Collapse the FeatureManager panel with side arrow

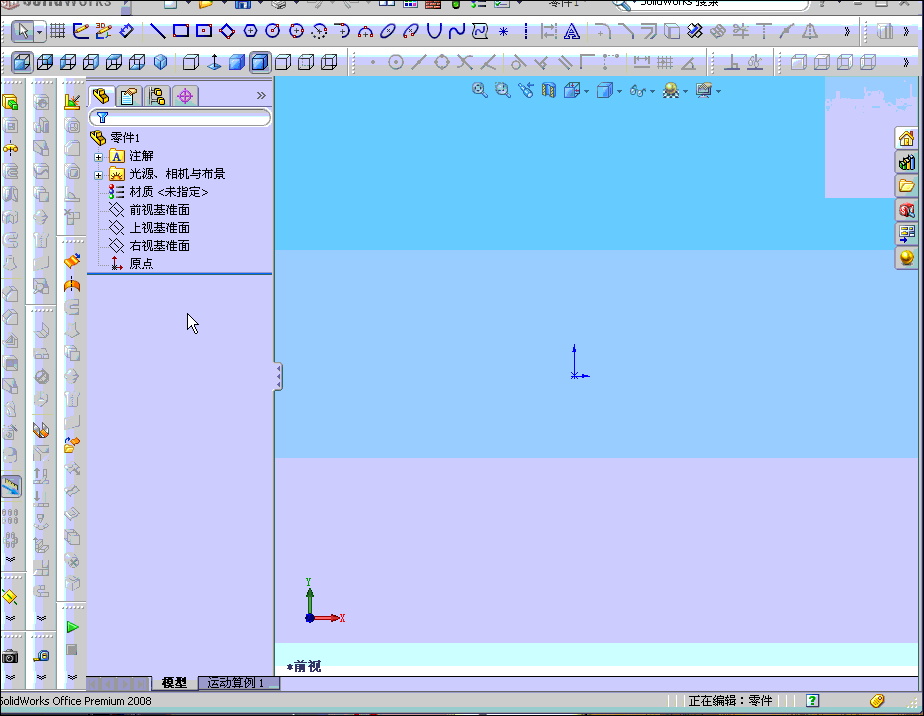277,376
